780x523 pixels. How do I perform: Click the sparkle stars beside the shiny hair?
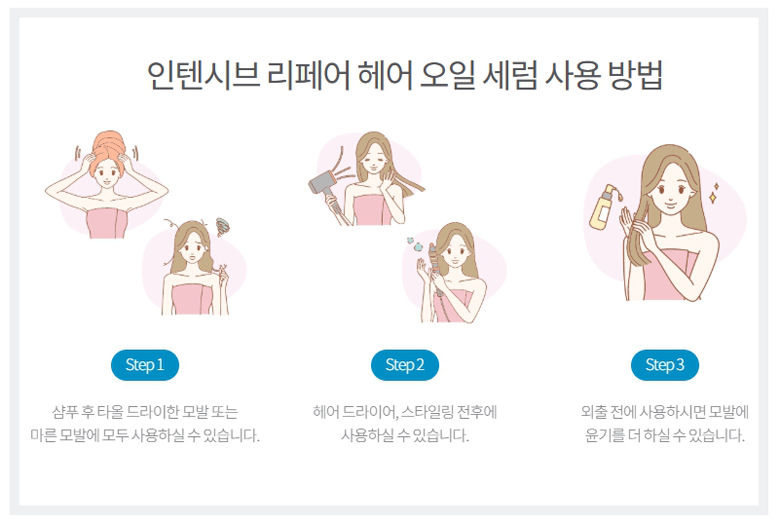[x=714, y=193]
